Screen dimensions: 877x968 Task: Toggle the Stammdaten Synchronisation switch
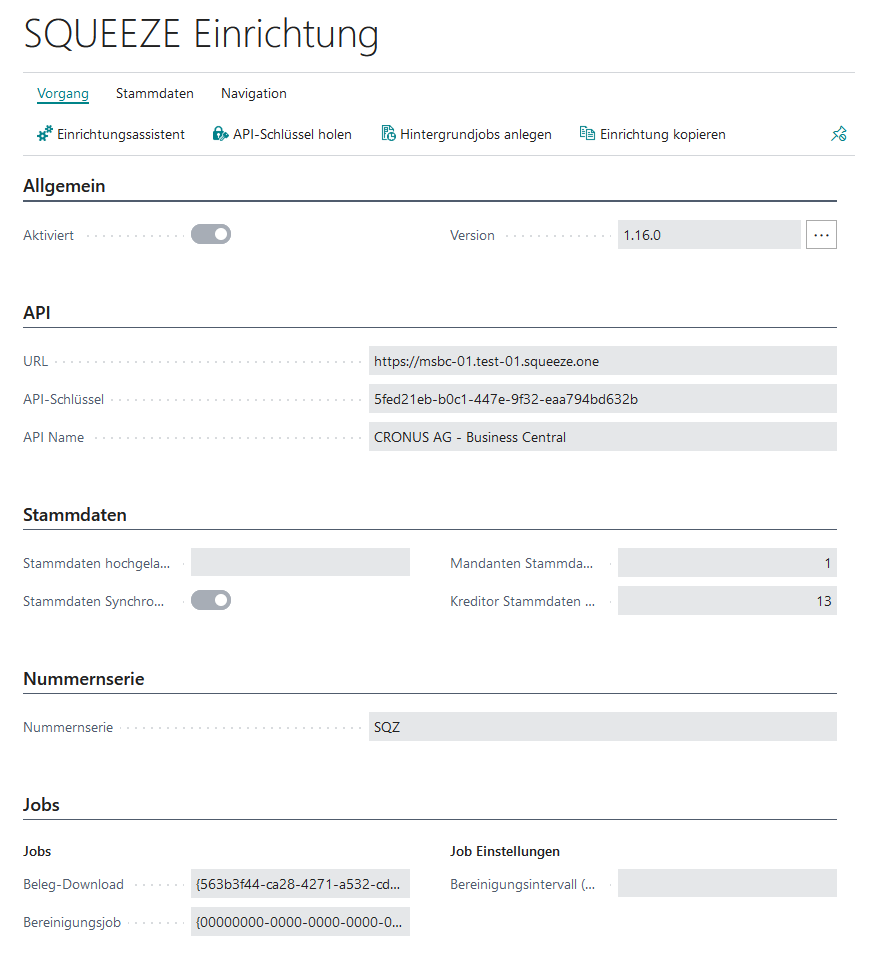click(x=211, y=601)
